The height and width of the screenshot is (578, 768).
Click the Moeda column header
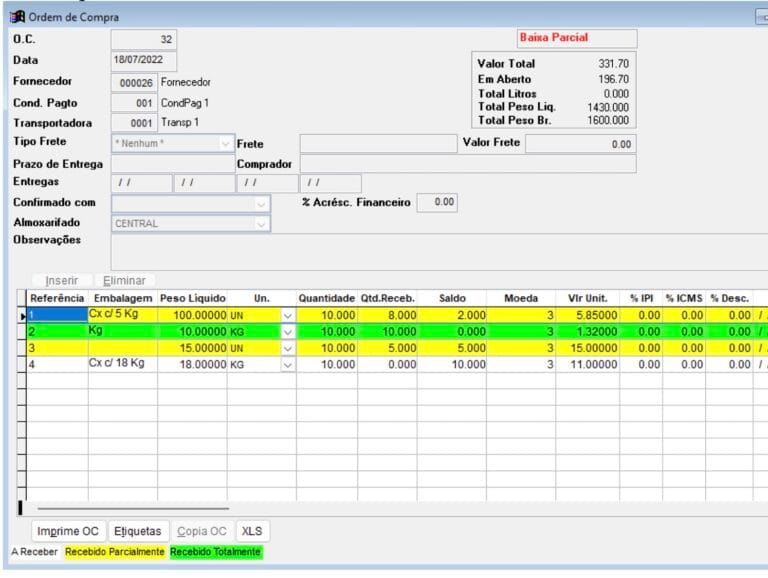point(521,298)
